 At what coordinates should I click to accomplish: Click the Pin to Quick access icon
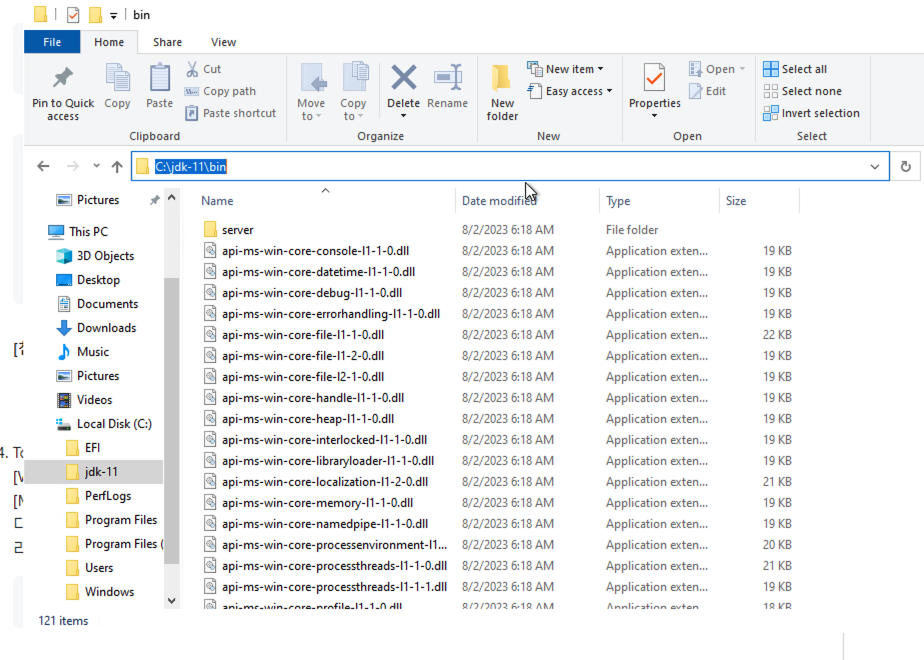(x=62, y=78)
